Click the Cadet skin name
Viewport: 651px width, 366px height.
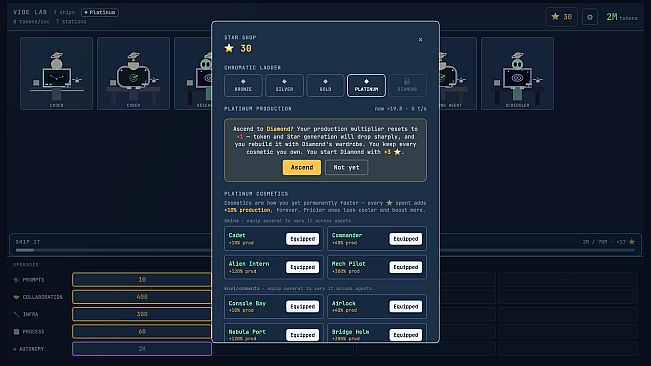pyautogui.click(x=237, y=235)
